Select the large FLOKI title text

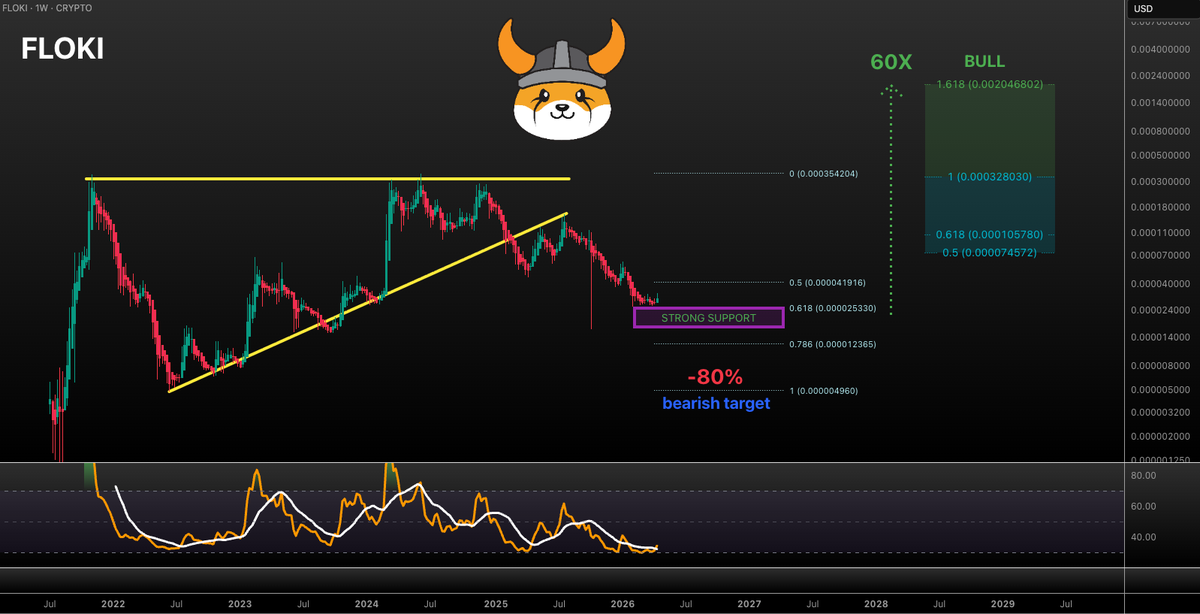[x=62, y=49]
